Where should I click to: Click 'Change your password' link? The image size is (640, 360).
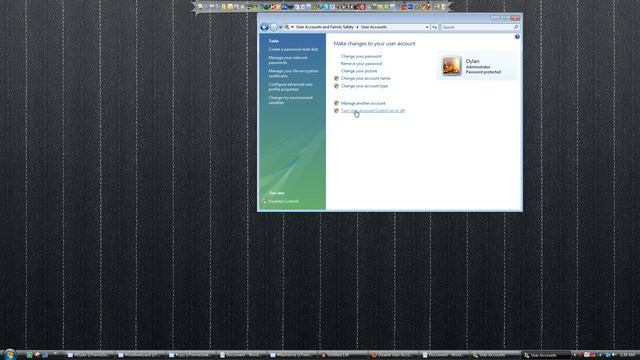click(361, 56)
